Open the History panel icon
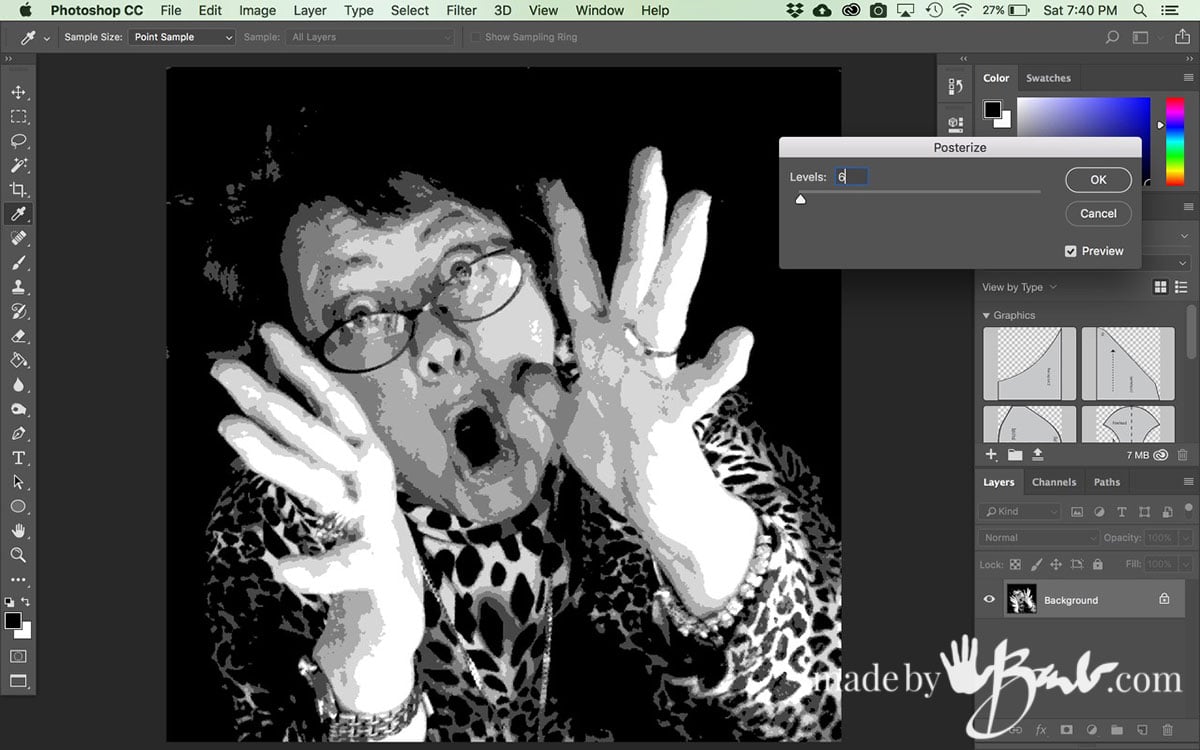This screenshot has width=1200, height=750. [955, 87]
